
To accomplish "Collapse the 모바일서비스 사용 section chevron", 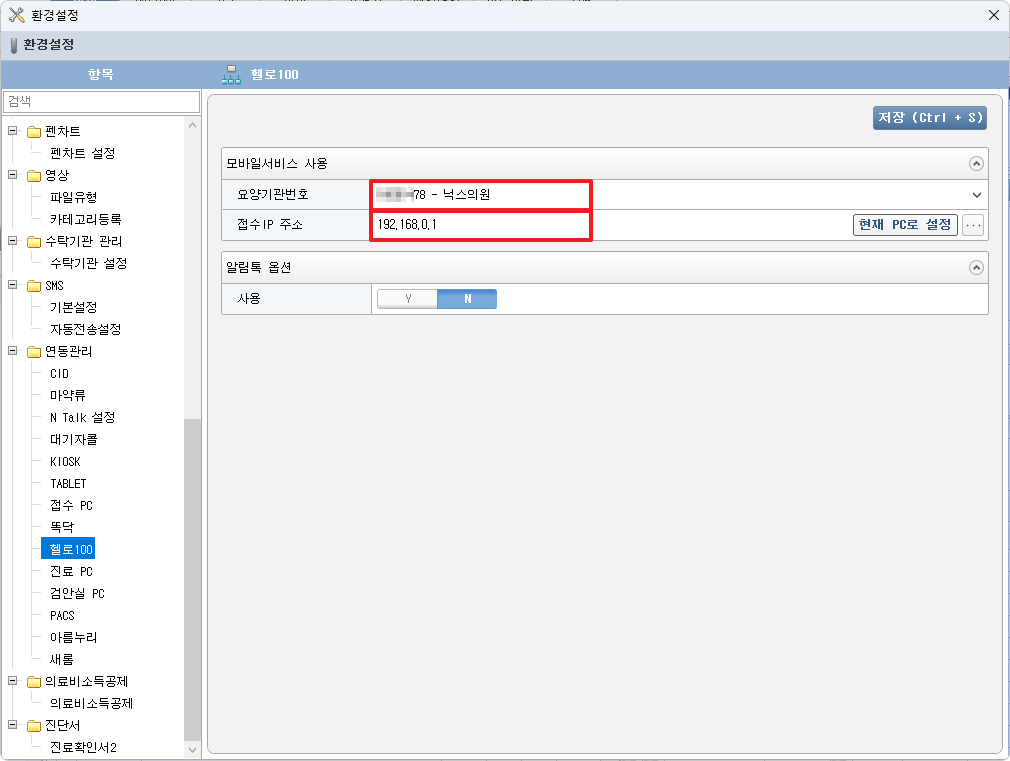I will coord(976,164).
